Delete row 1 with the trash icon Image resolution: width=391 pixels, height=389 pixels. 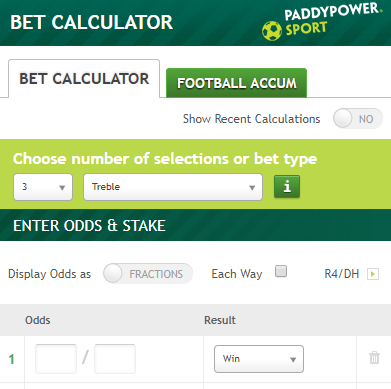tap(374, 358)
